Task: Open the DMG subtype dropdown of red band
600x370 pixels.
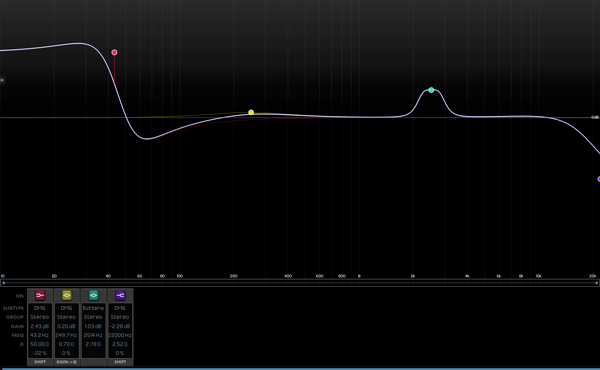Action: pos(40,308)
